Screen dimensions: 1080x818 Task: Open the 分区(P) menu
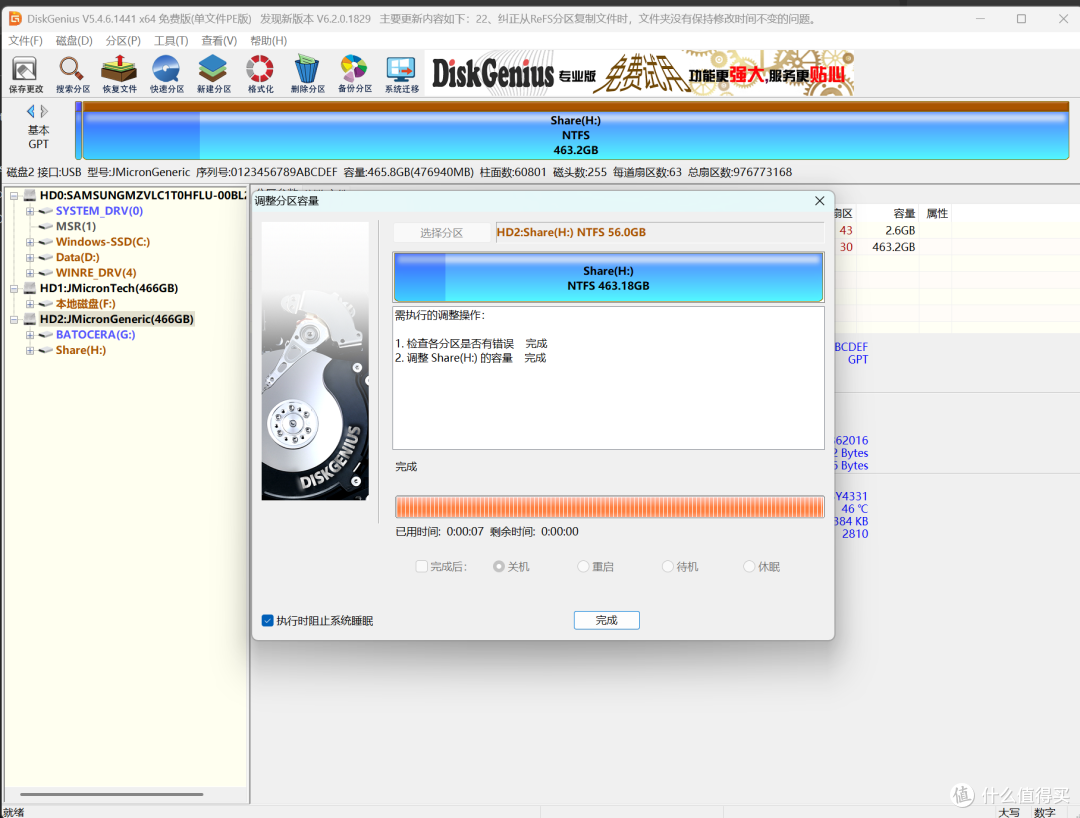(123, 41)
